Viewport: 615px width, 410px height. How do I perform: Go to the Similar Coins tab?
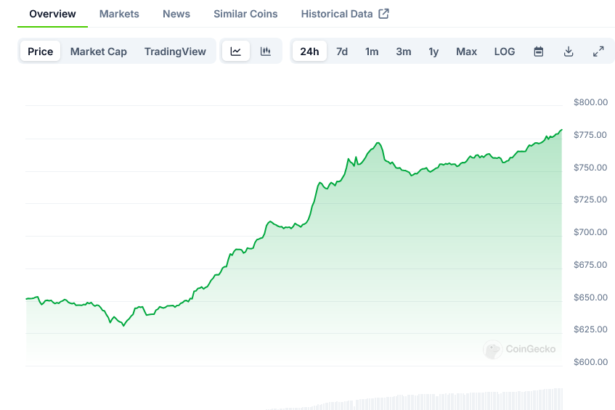coord(246,14)
